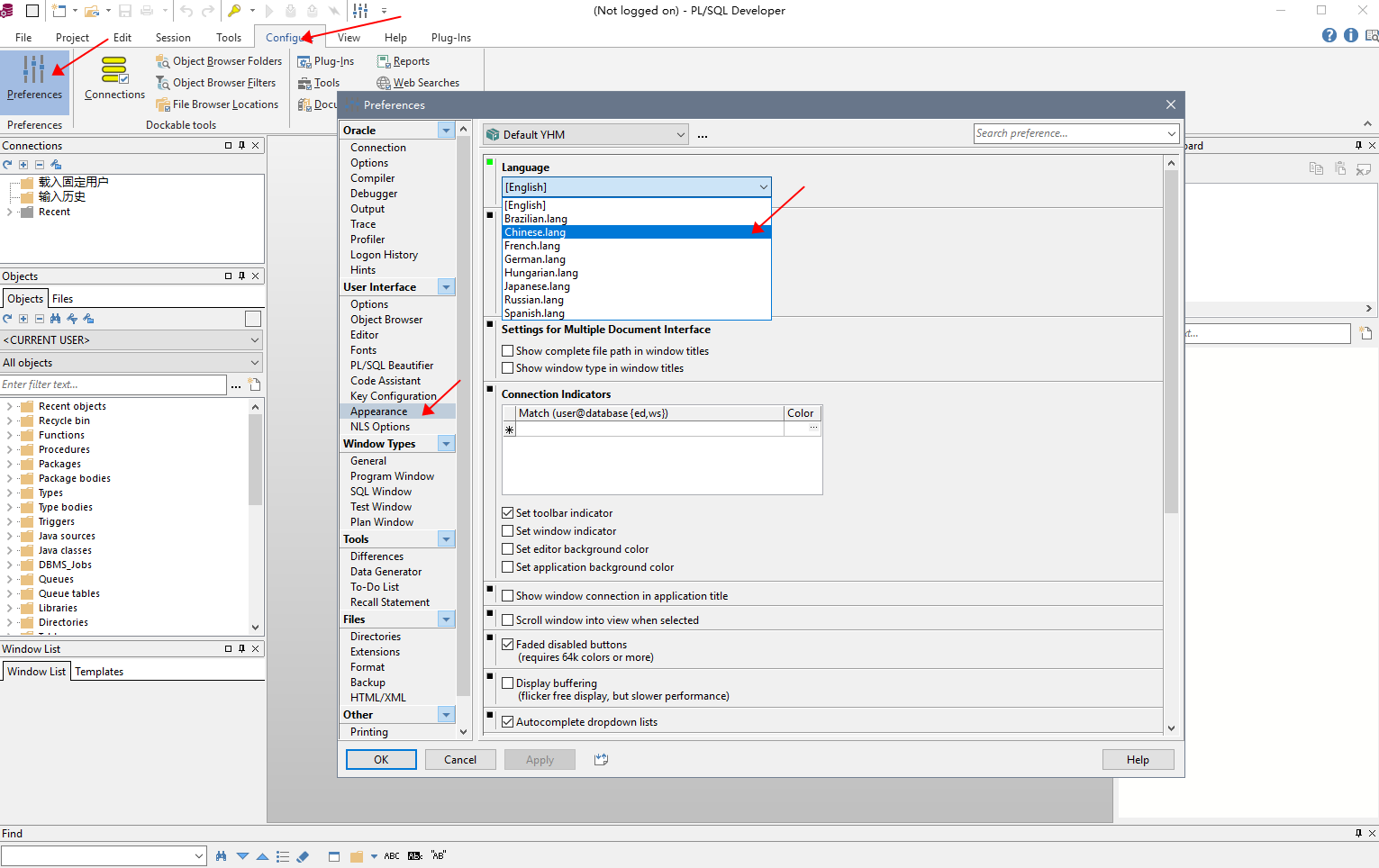1379x868 pixels.
Task: Click the Enter filter text field
Action: pyautogui.click(x=113, y=384)
